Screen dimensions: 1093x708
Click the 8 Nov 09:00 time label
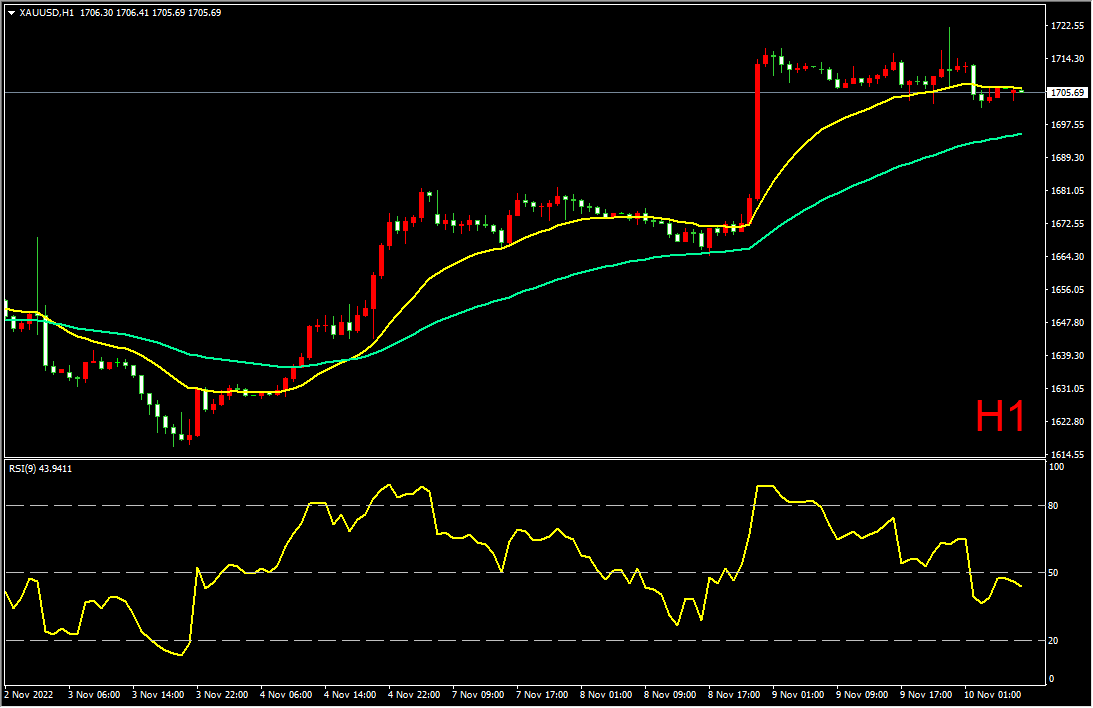[670, 695]
